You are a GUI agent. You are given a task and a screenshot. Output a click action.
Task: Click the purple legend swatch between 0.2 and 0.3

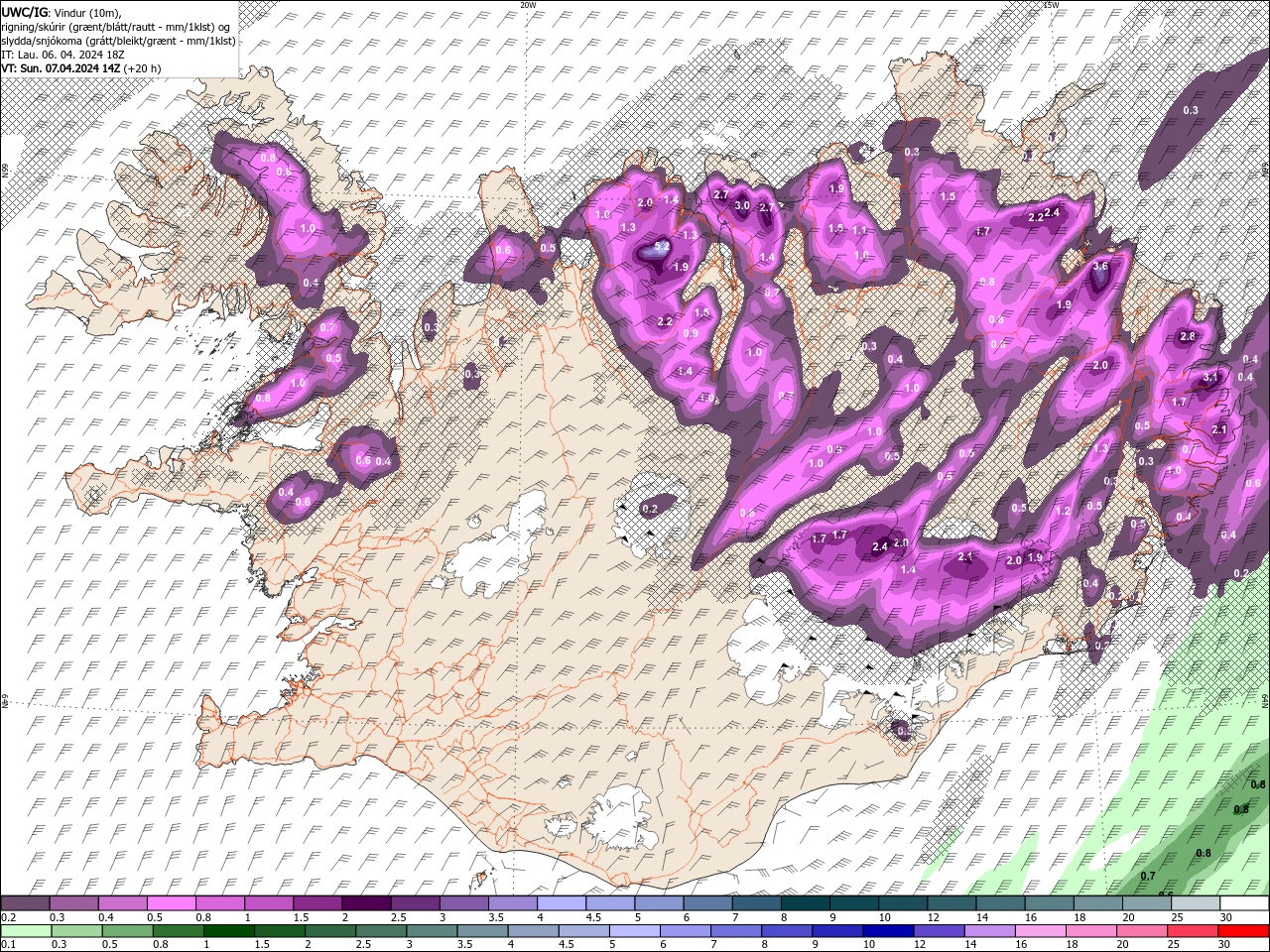pos(25,903)
